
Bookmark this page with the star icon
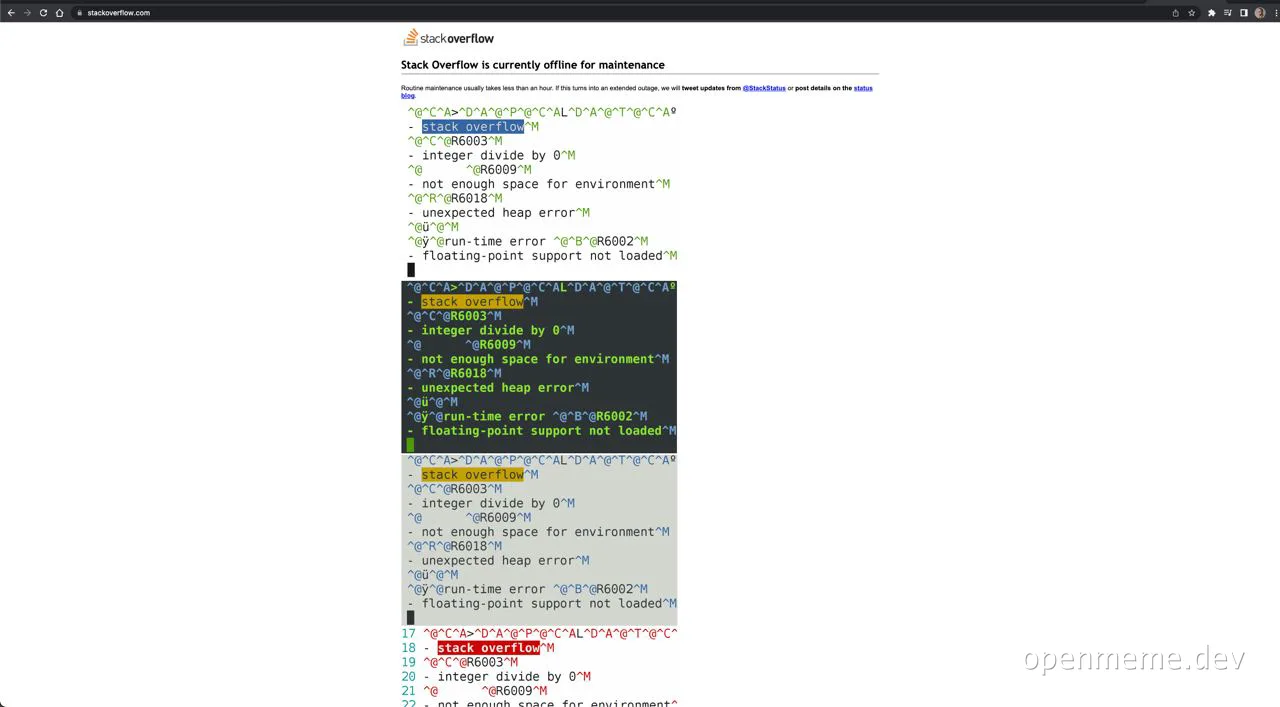click(x=1191, y=13)
